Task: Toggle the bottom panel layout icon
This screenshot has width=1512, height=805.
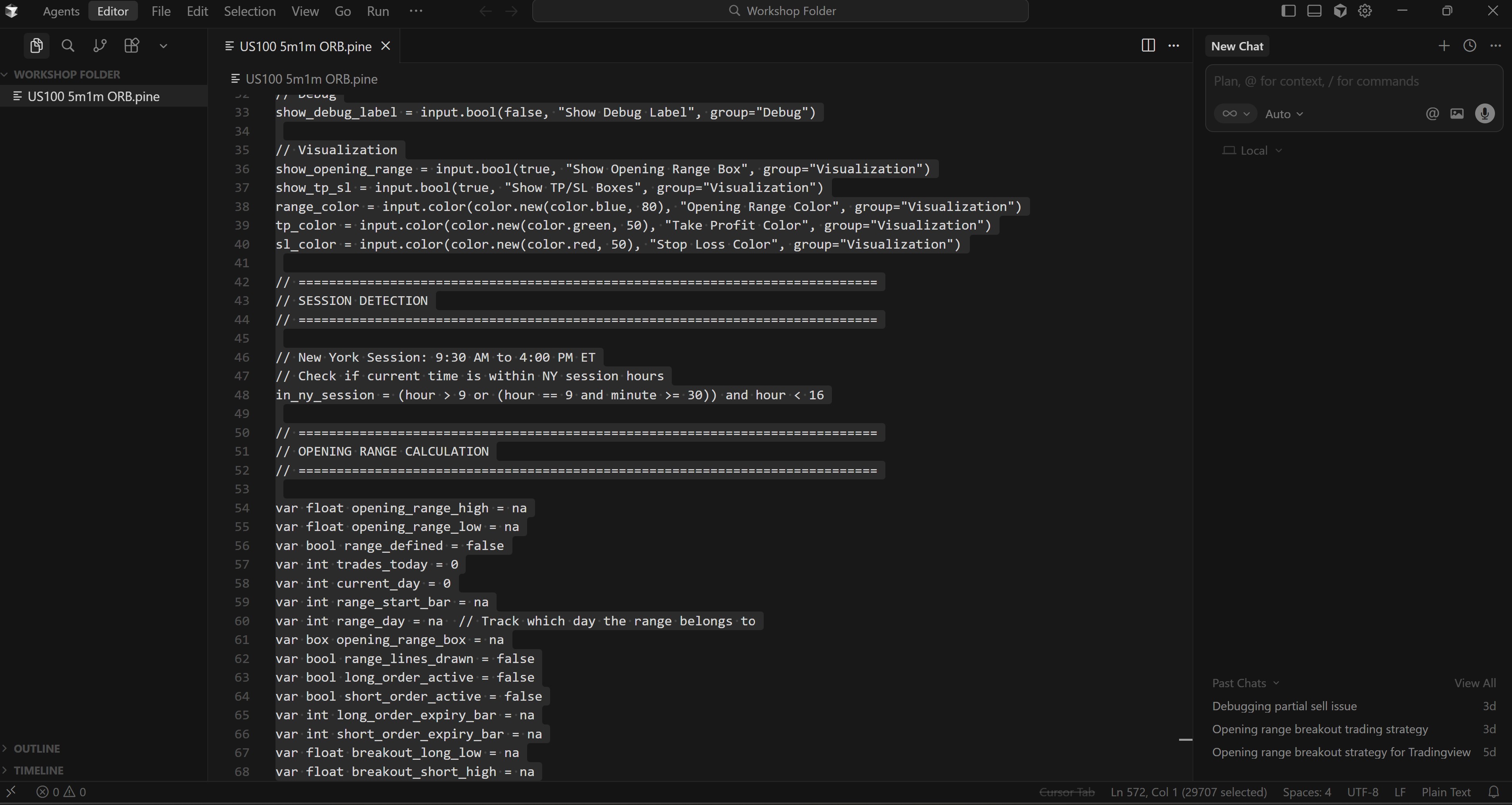Action: 1314,11
